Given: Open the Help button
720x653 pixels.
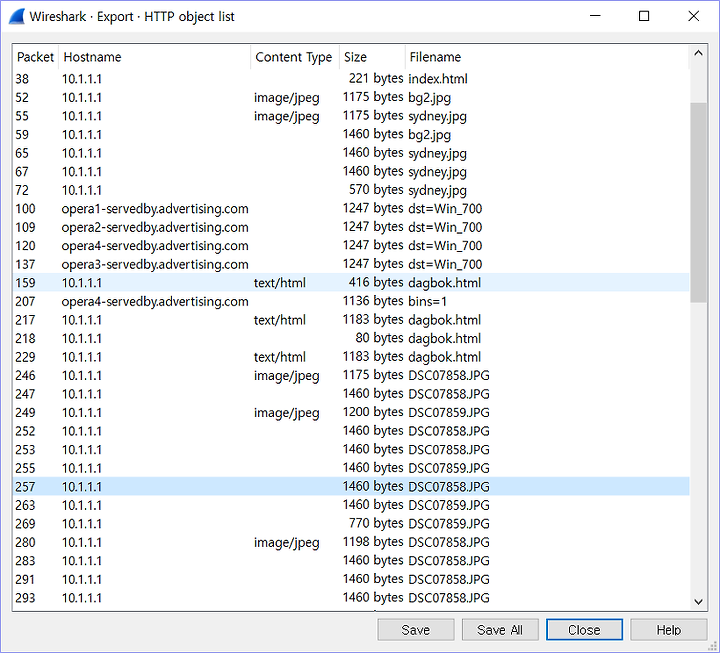Looking at the screenshot, I should coord(668,630).
